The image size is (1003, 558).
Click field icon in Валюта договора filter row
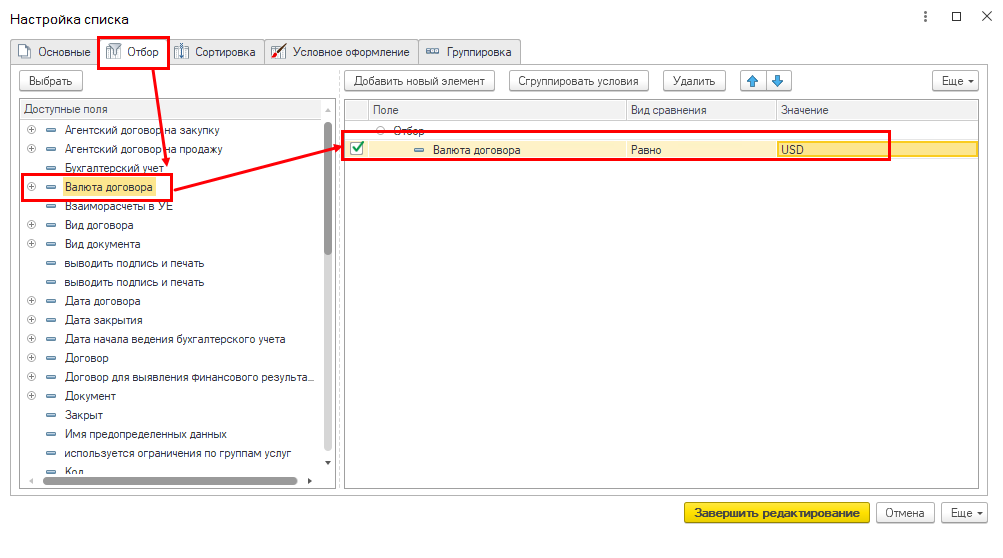[x=419, y=150]
